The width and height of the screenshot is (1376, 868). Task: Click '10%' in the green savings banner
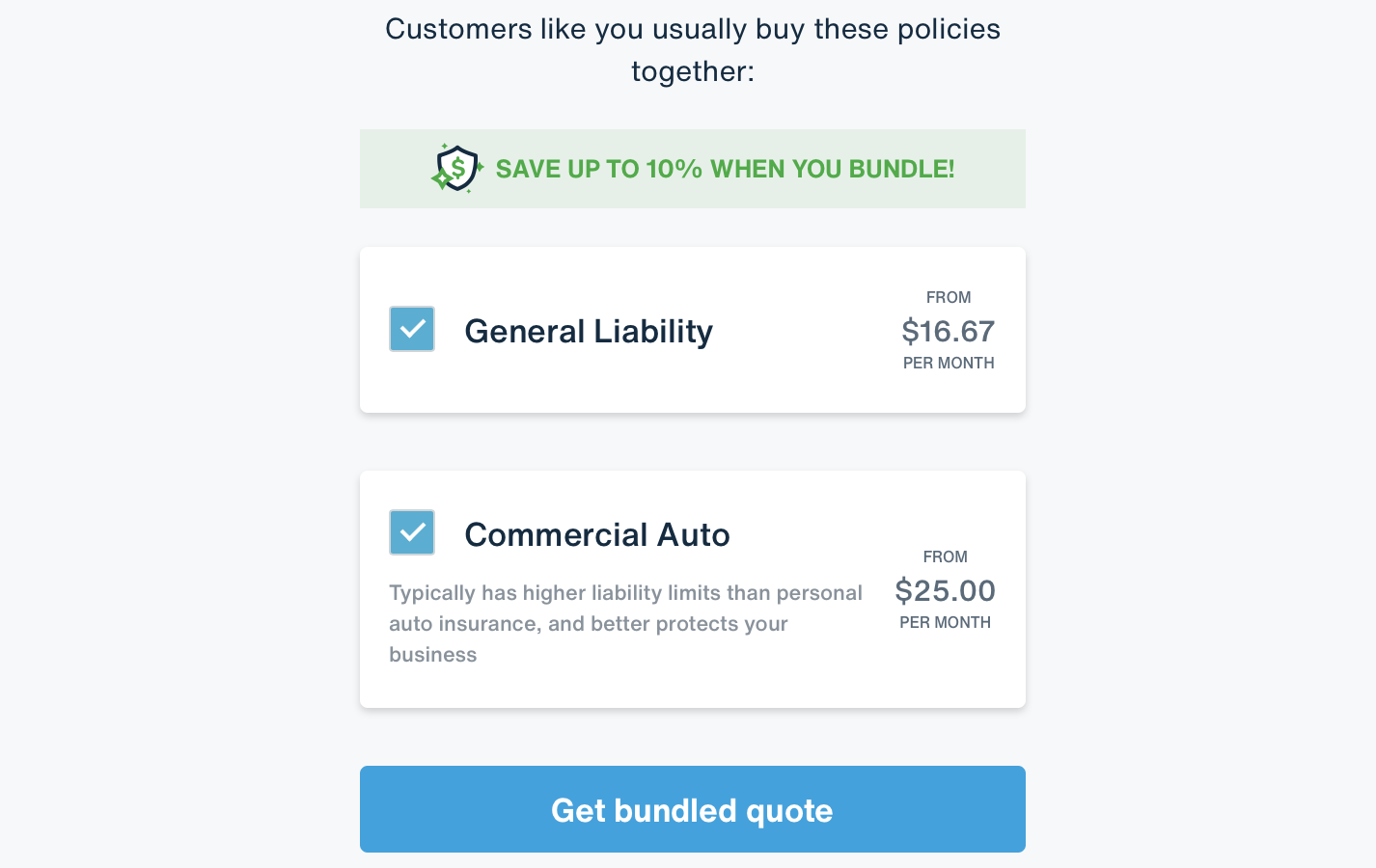674,170
